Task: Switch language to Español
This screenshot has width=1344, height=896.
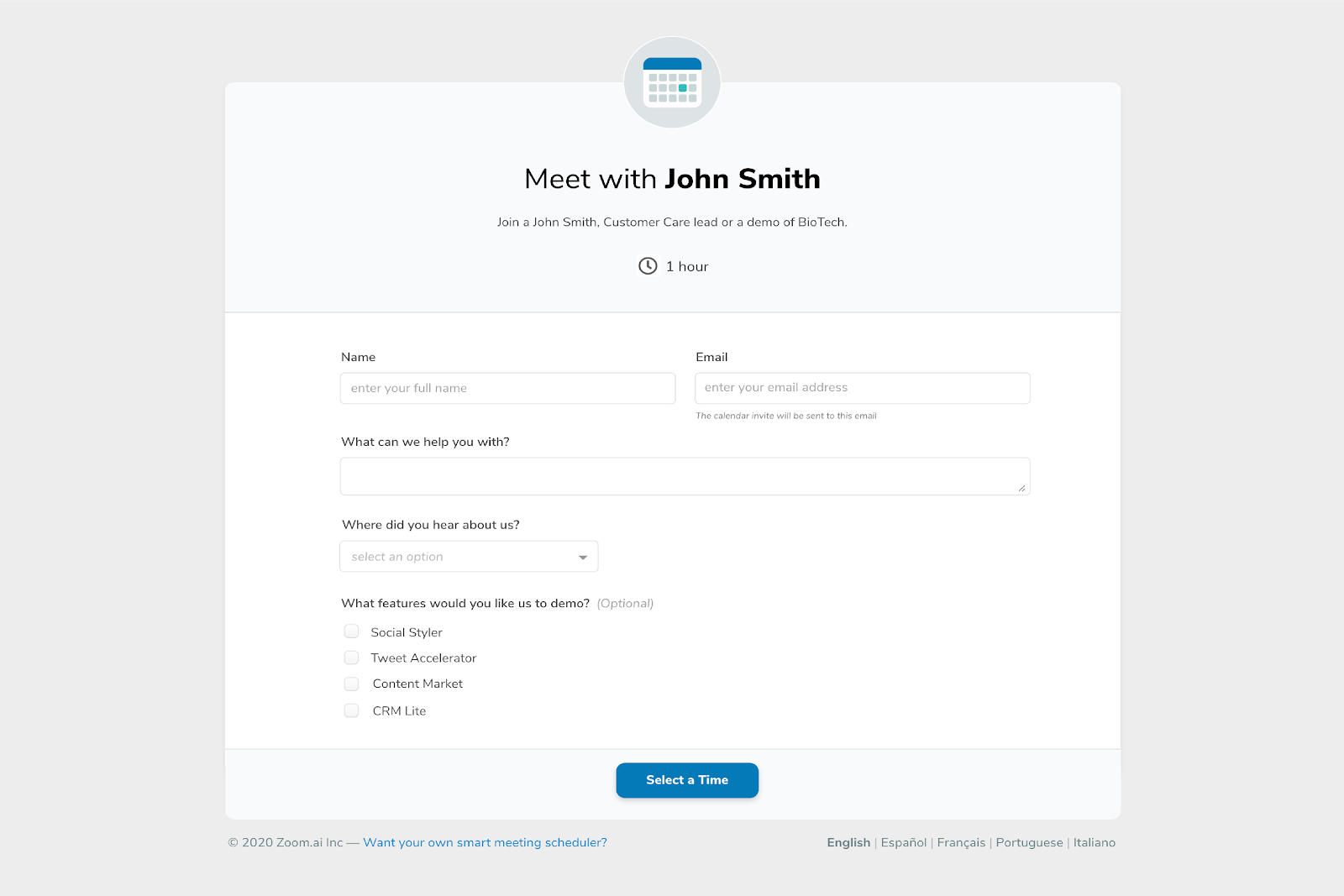Action: pos(904,842)
